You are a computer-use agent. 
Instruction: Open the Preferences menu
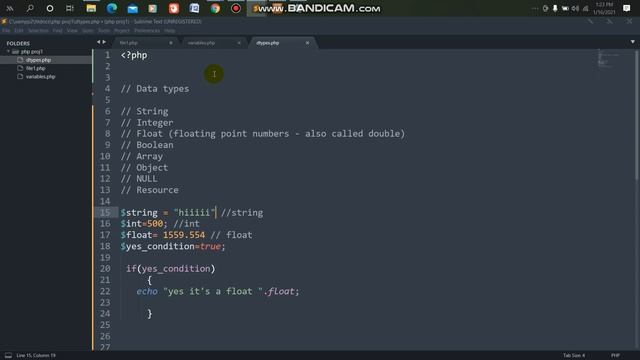click(x=147, y=31)
